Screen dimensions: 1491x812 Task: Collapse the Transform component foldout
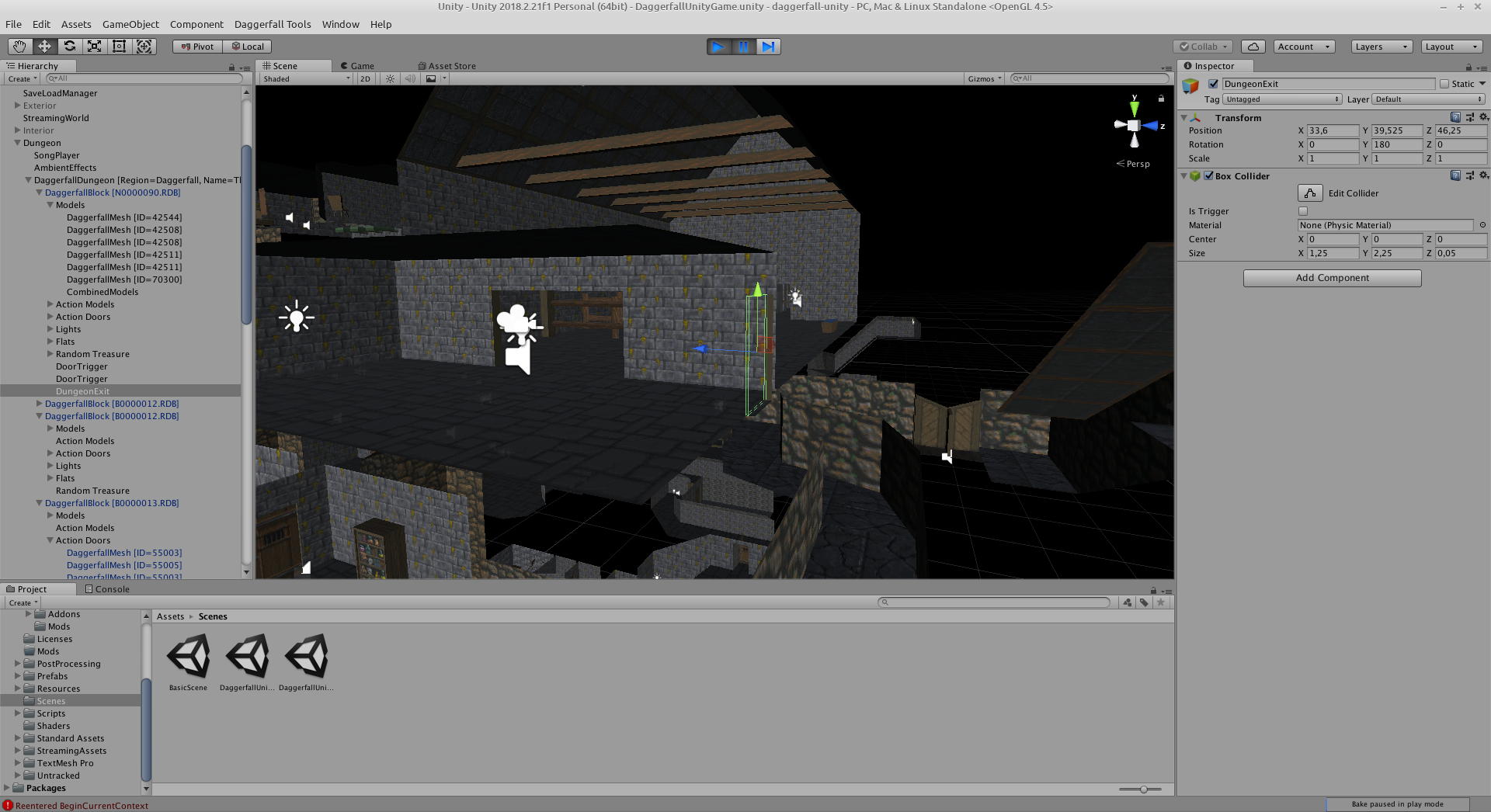point(1184,118)
